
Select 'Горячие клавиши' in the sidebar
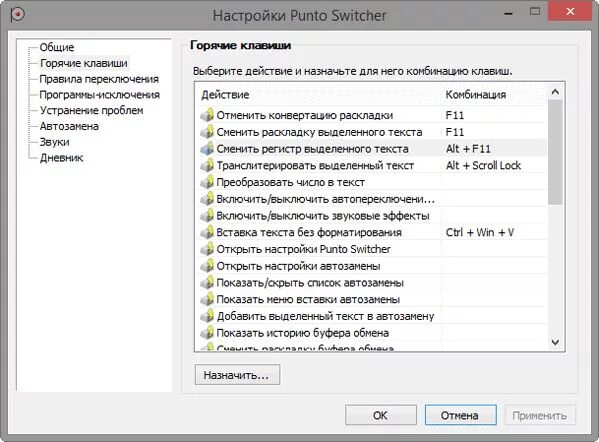pyautogui.click(x=84, y=63)
